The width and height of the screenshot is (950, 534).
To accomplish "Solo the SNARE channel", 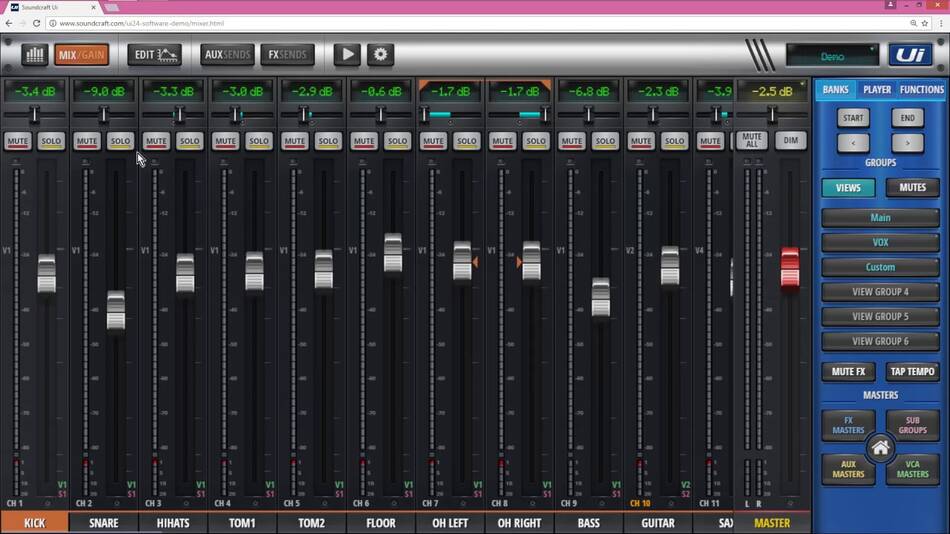I will coord(120,141).
